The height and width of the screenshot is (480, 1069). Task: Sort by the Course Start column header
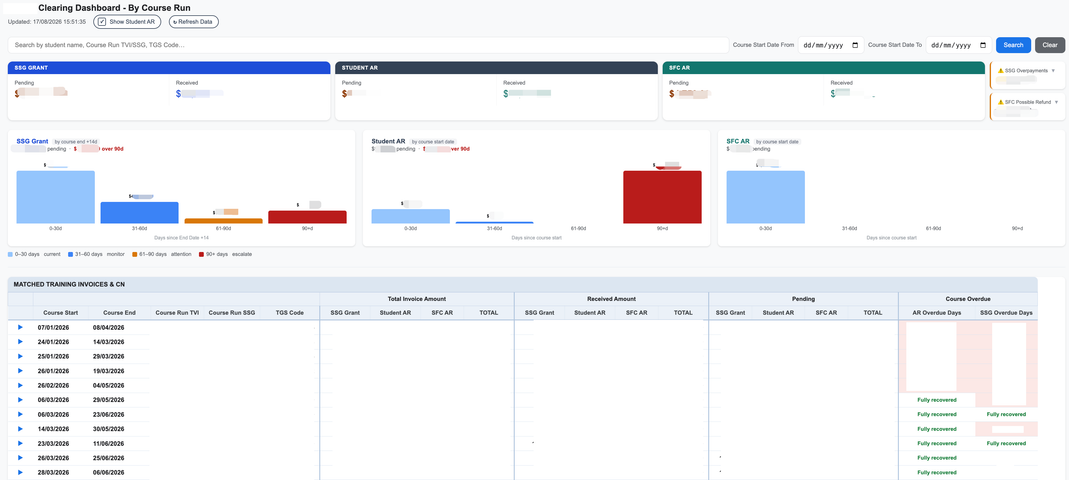click(61, 313)
